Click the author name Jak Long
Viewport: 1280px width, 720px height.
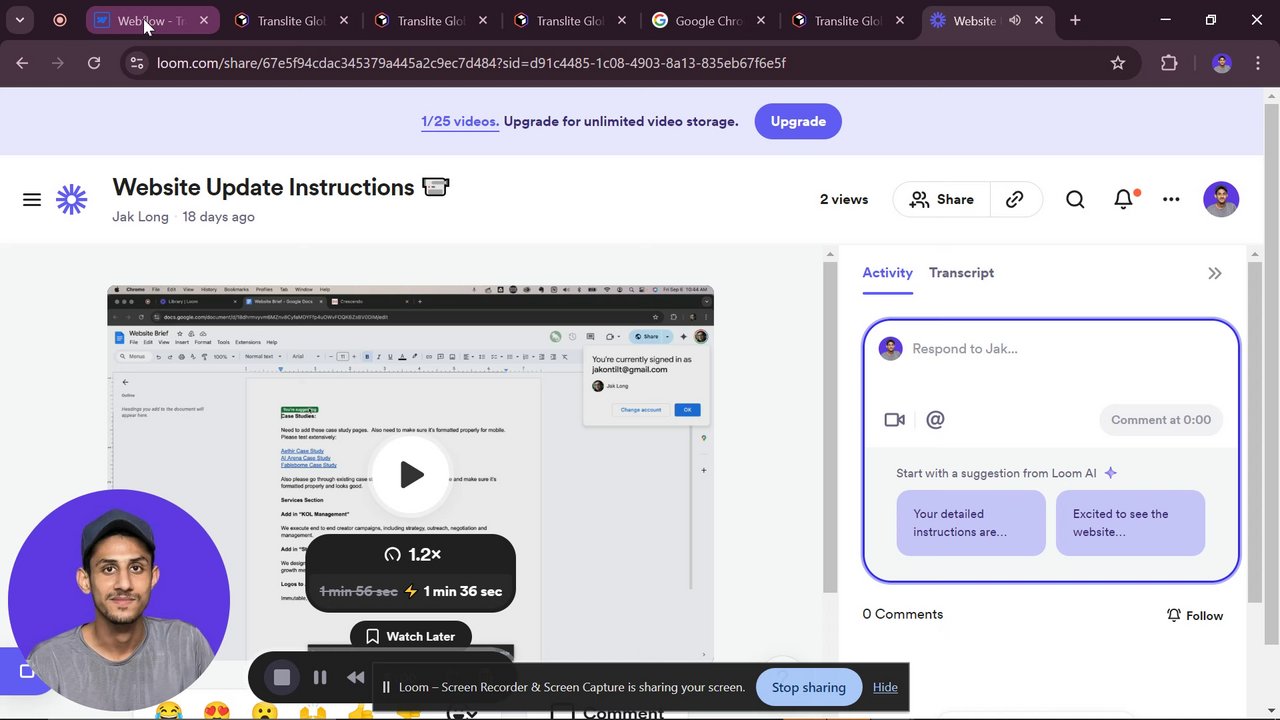click(x=140, y=217)
